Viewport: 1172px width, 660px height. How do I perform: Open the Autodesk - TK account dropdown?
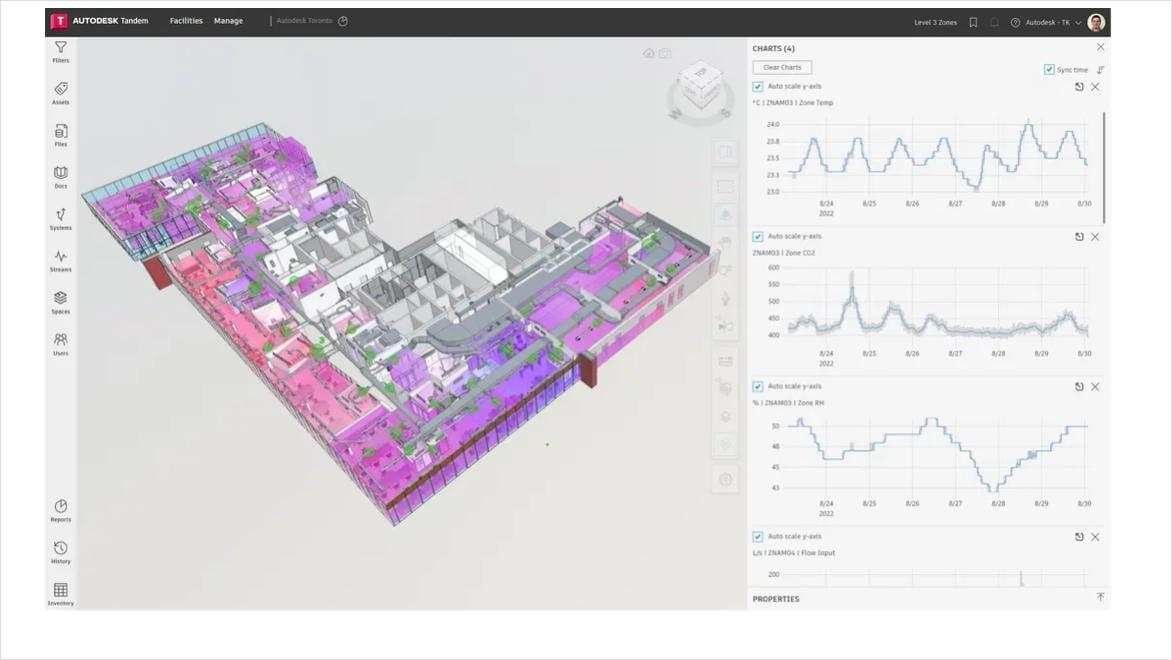point(1052,22)
